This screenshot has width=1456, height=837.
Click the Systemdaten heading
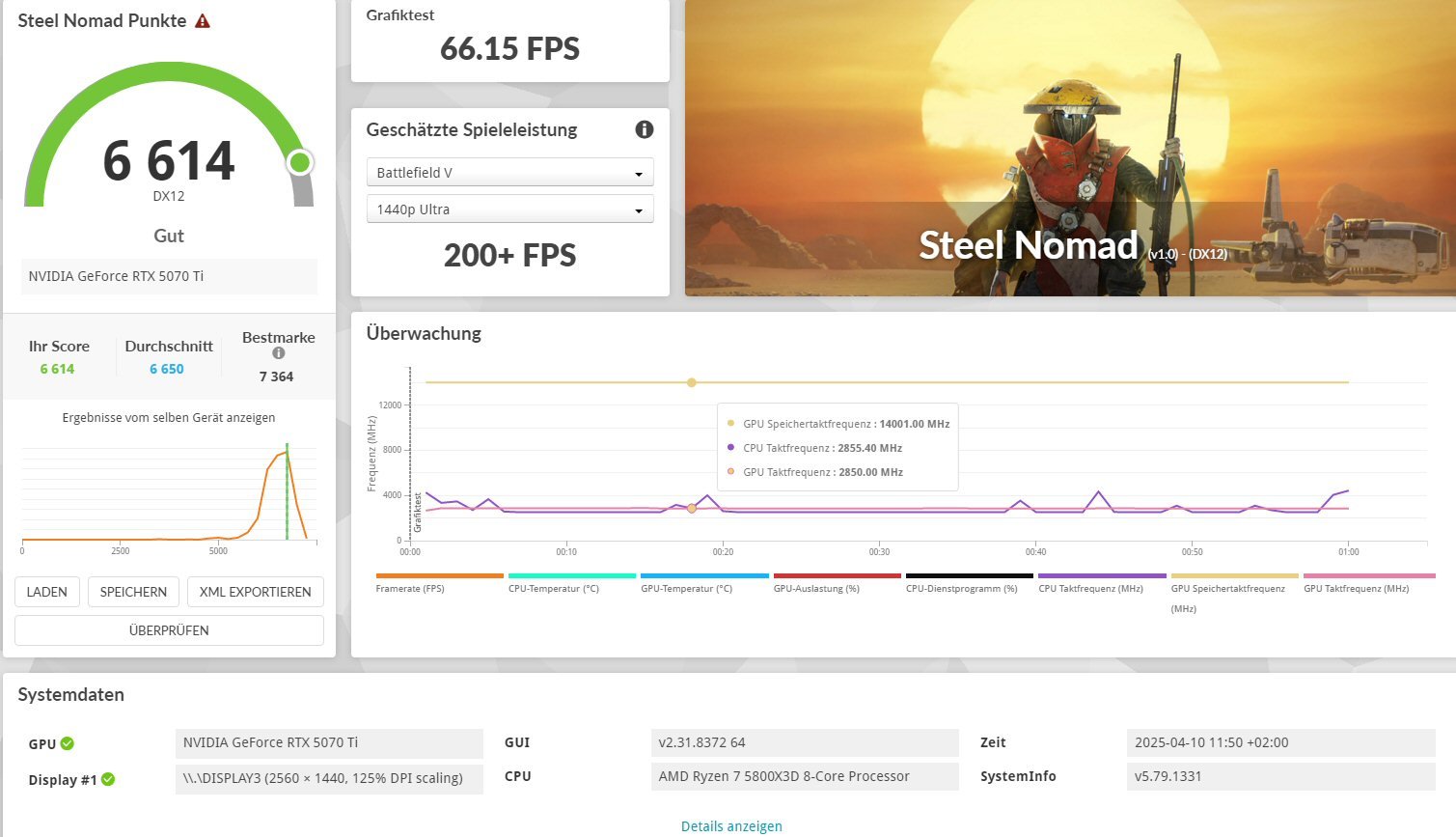point(71,695)
